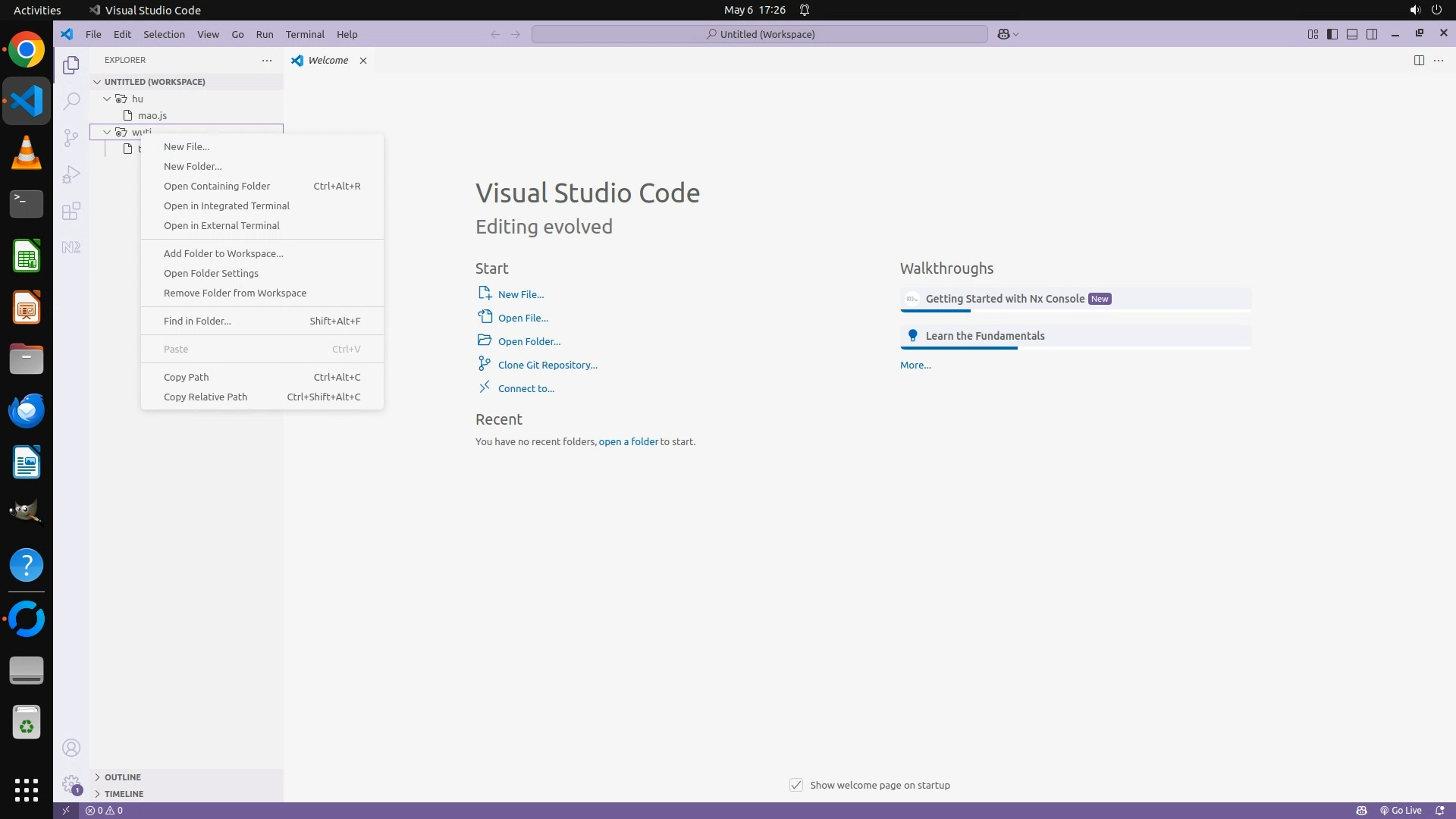
Task: Expand the OUTLINE section
Action: [x=122, y=777]
